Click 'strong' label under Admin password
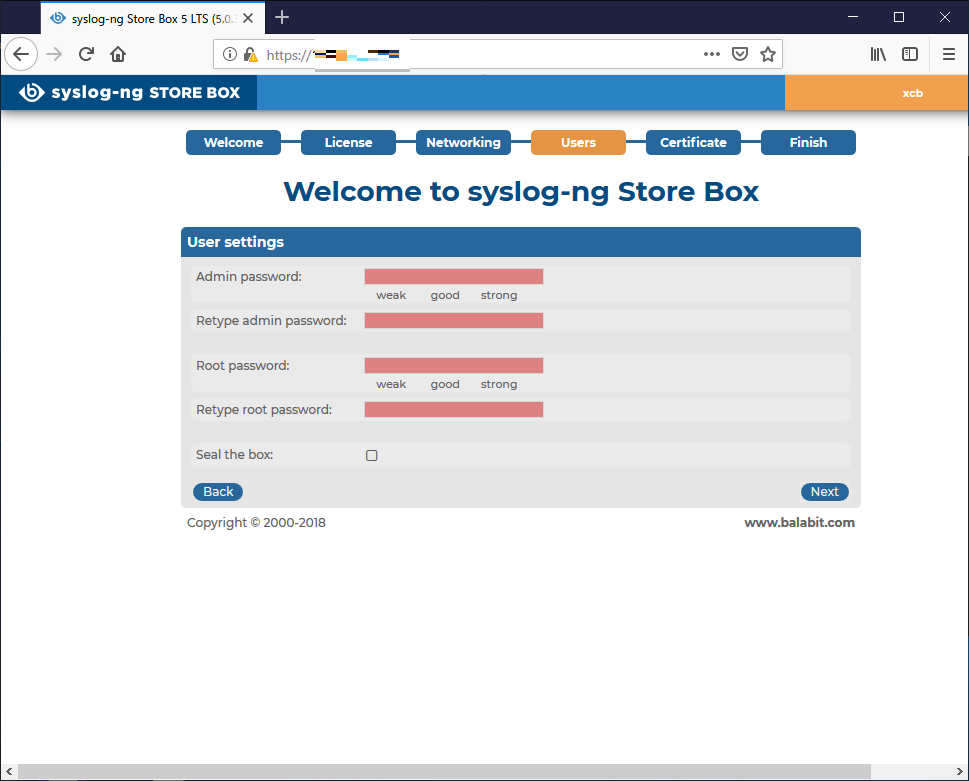969x781 pixels. (x=499, y=295)
